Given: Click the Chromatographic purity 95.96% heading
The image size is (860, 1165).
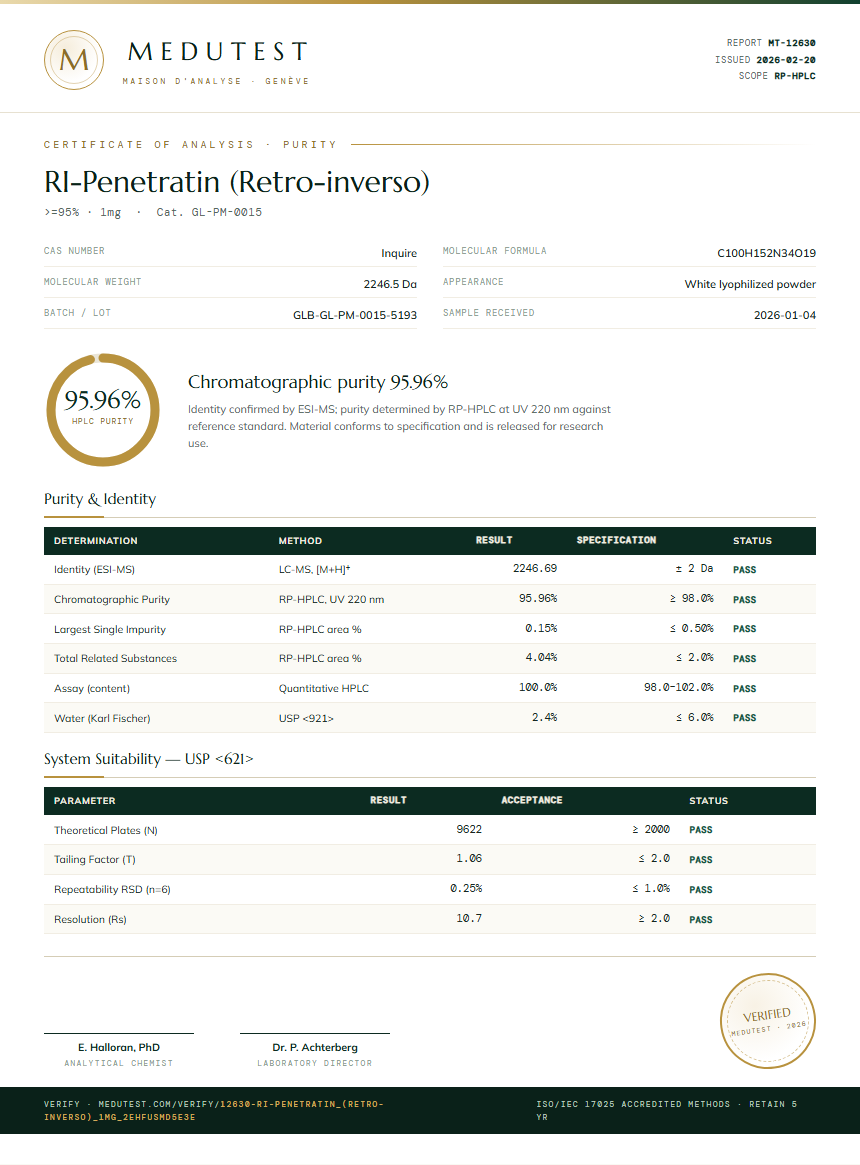Looking at the screenshot, I should click(x=318, y=382).
